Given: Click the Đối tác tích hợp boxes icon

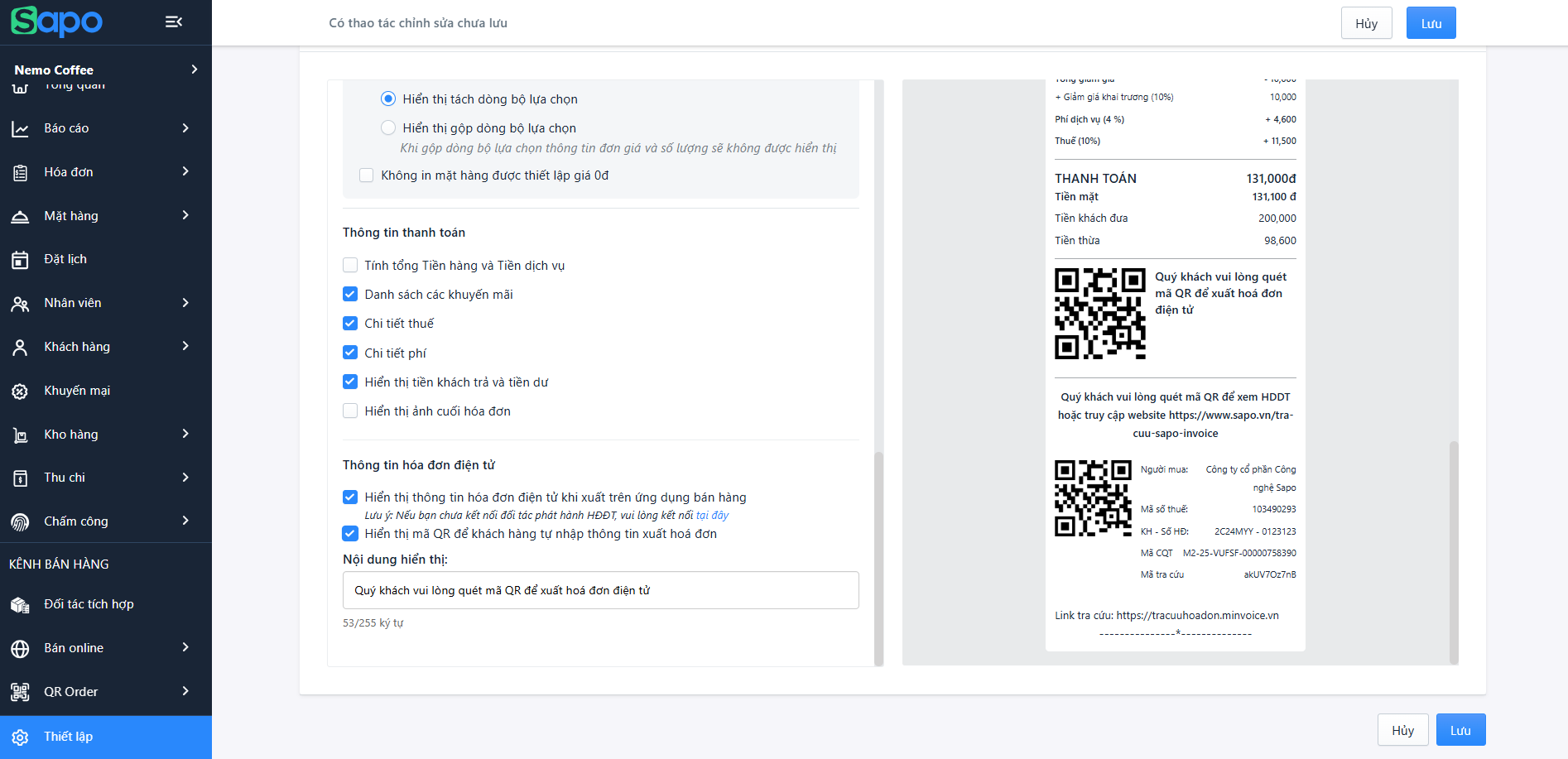Looking at the screenshot, I should coord(20,605).
